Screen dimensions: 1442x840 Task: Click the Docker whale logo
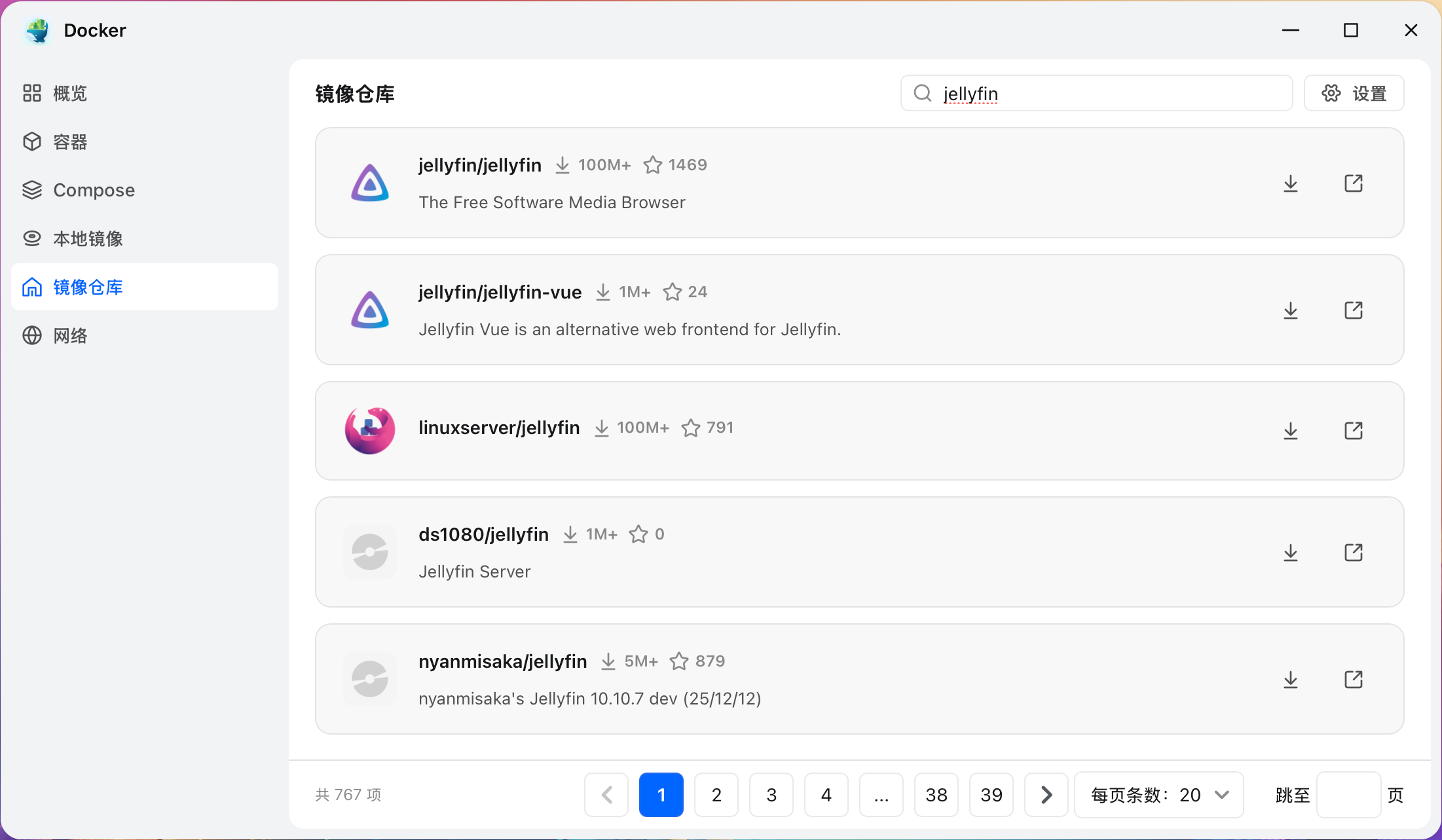(37, 30)
